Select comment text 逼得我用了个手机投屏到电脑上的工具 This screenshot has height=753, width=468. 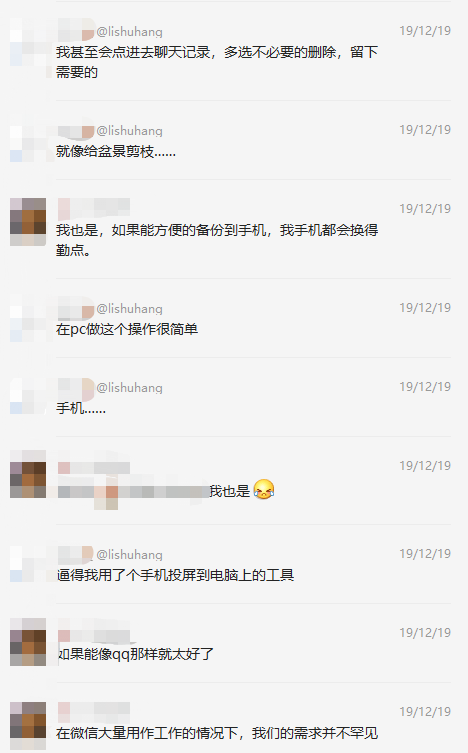tap(175, 575)
